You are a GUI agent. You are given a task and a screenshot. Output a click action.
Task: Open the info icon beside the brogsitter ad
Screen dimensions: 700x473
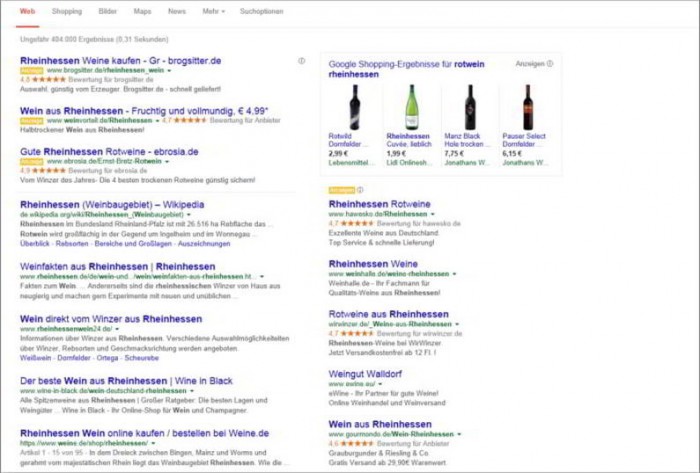pos(301,61)
